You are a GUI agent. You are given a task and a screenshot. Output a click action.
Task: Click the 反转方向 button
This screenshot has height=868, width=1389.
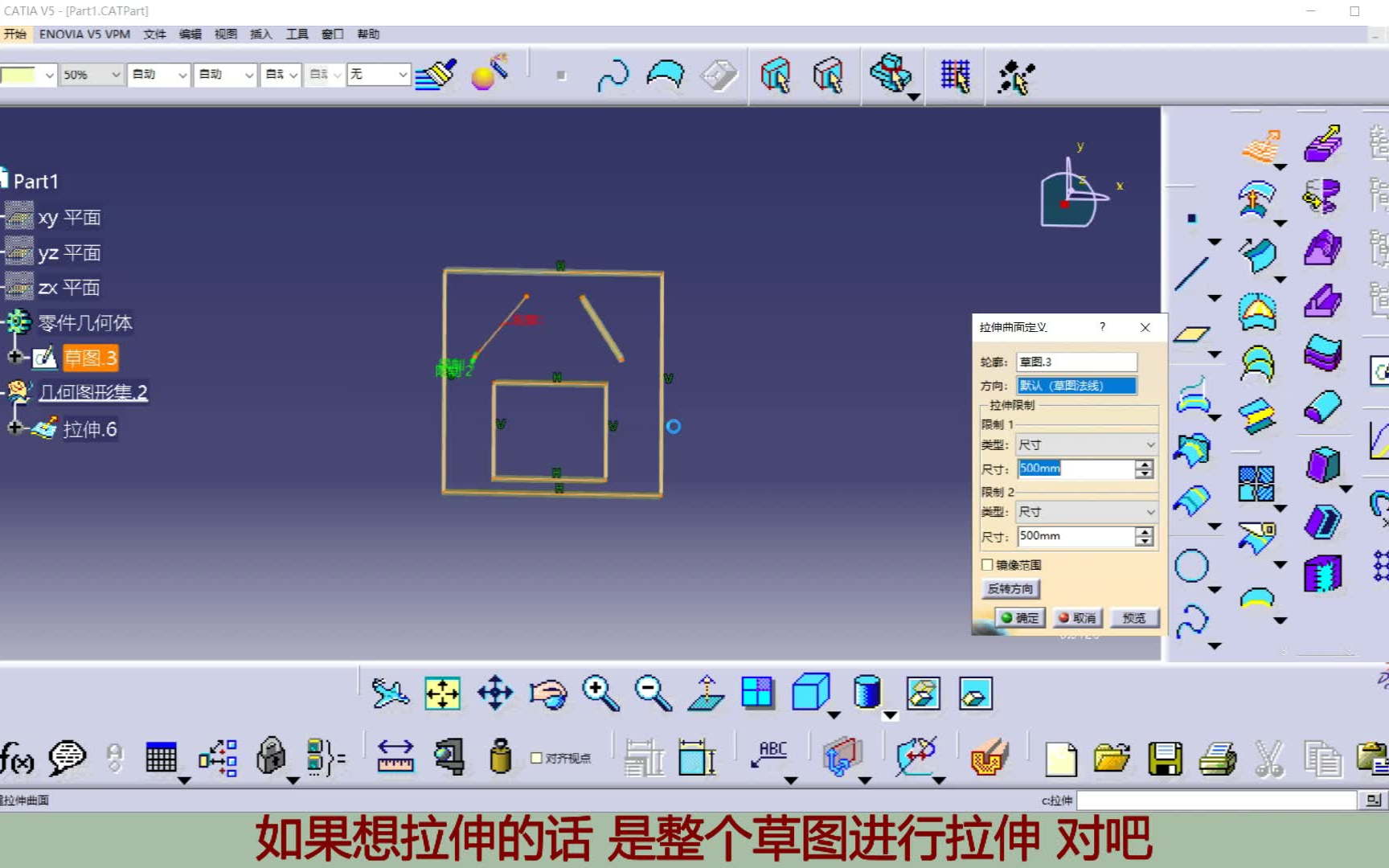coord(1010,588)
